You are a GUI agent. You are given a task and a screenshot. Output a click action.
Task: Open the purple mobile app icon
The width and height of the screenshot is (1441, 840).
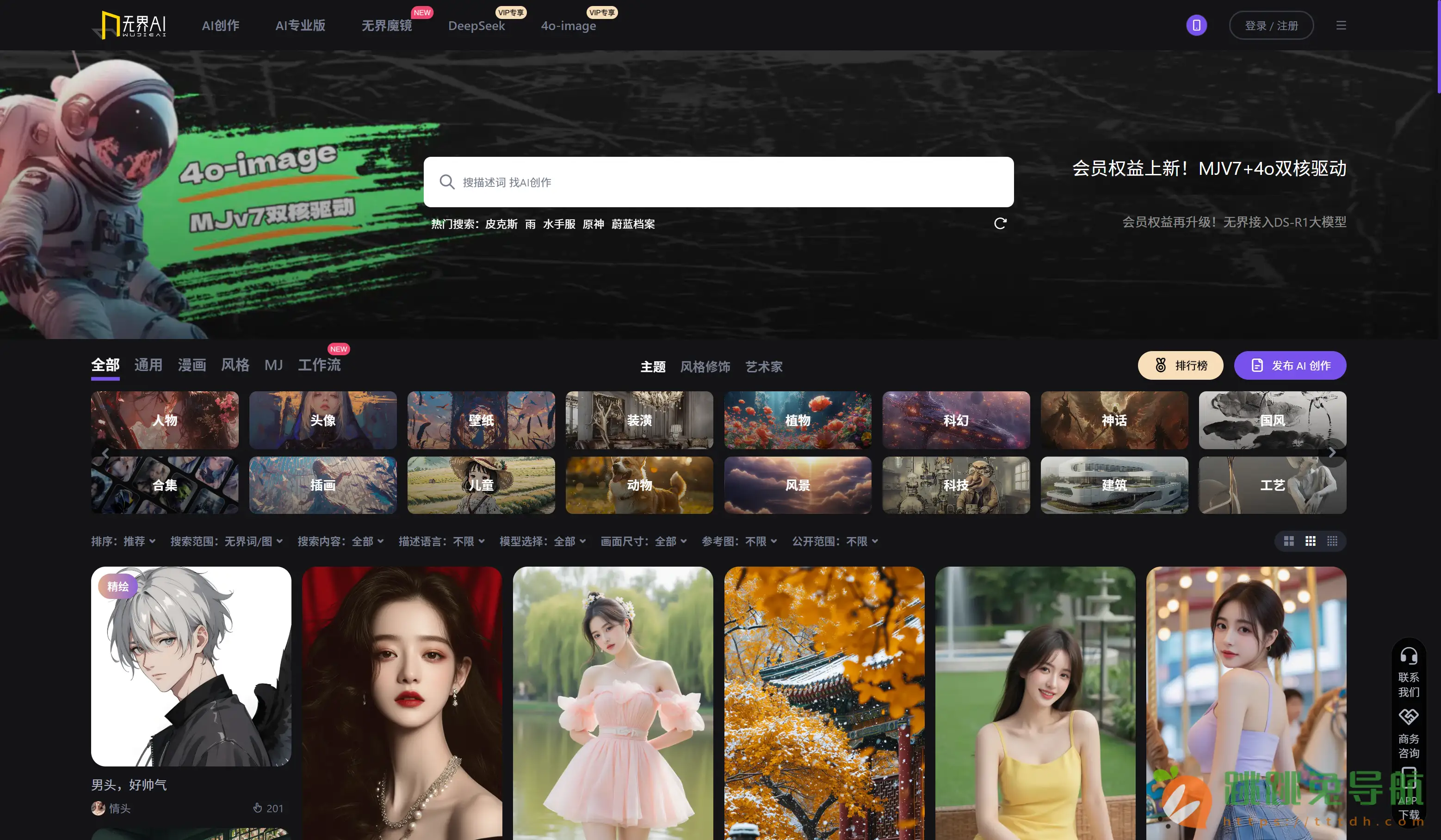[1196, 25]
